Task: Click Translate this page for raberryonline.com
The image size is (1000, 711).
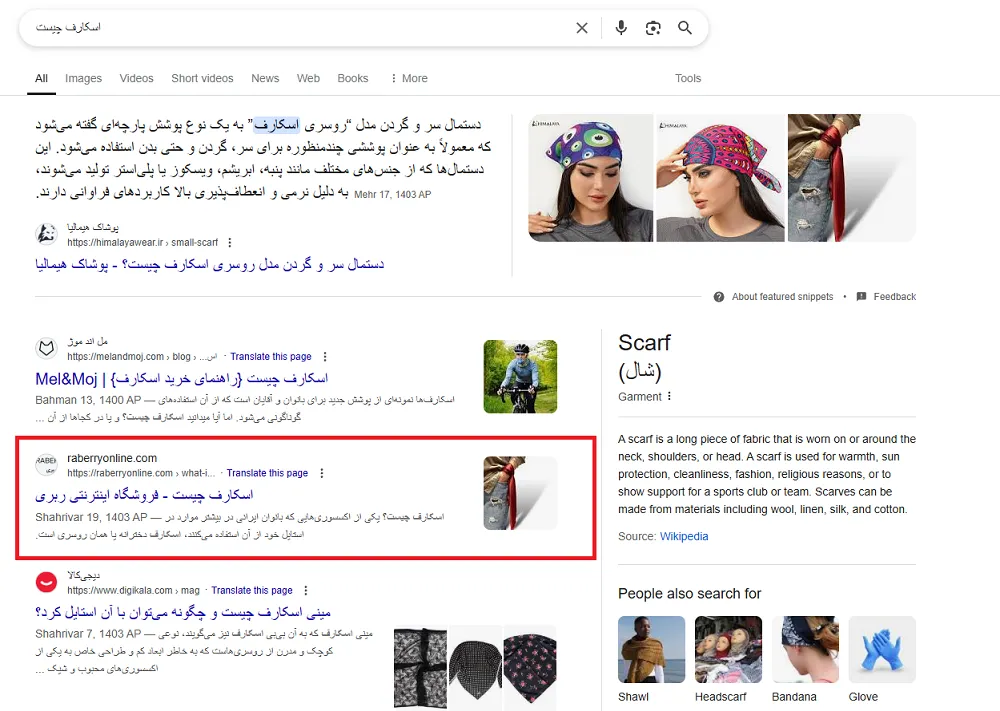Action: (267, 473)
